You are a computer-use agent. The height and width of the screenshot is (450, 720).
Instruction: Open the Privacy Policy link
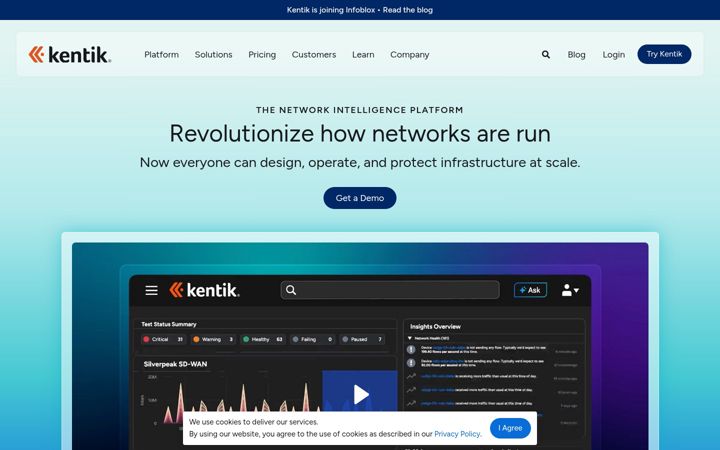pos(457,434)
